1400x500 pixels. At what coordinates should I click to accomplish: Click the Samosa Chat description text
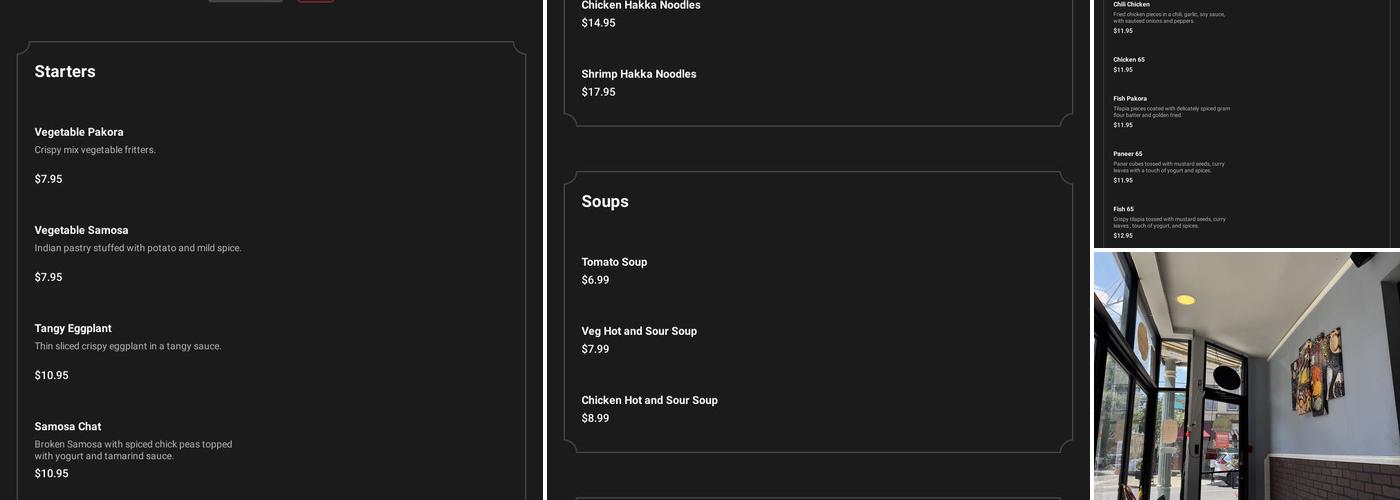click(133, 450)
